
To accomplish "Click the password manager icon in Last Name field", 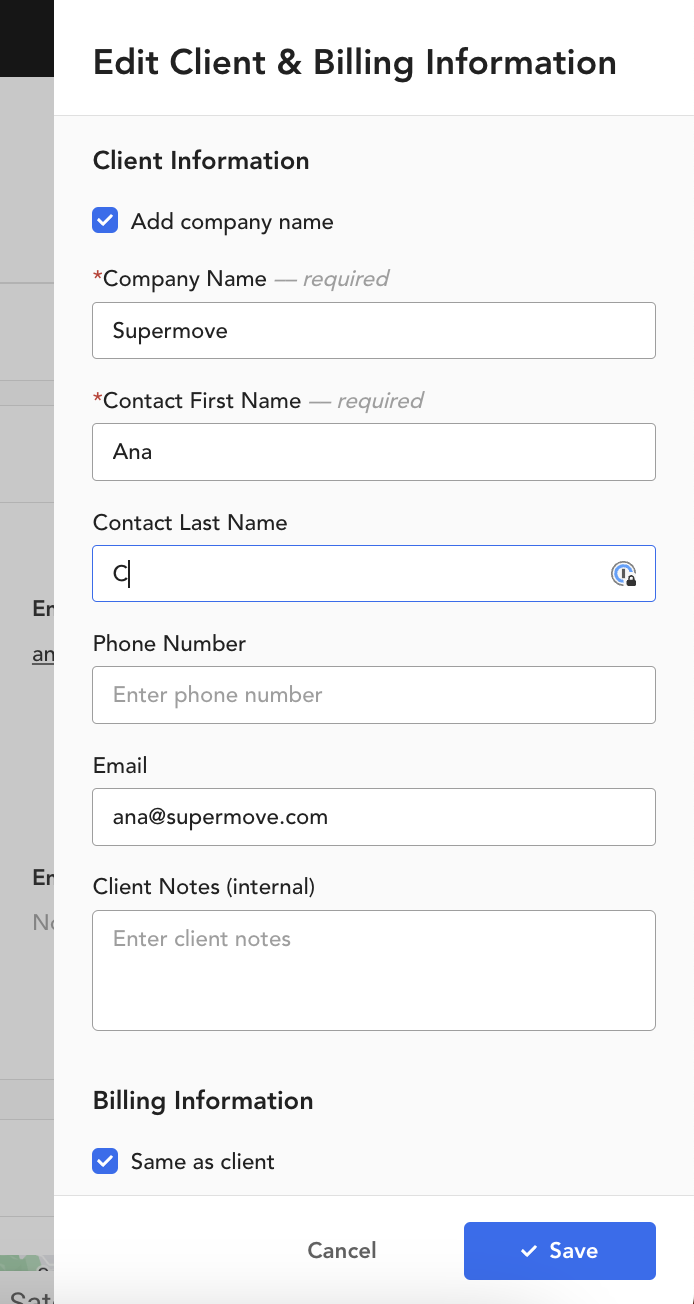I will pyautogui.click(x=624, y=574).
